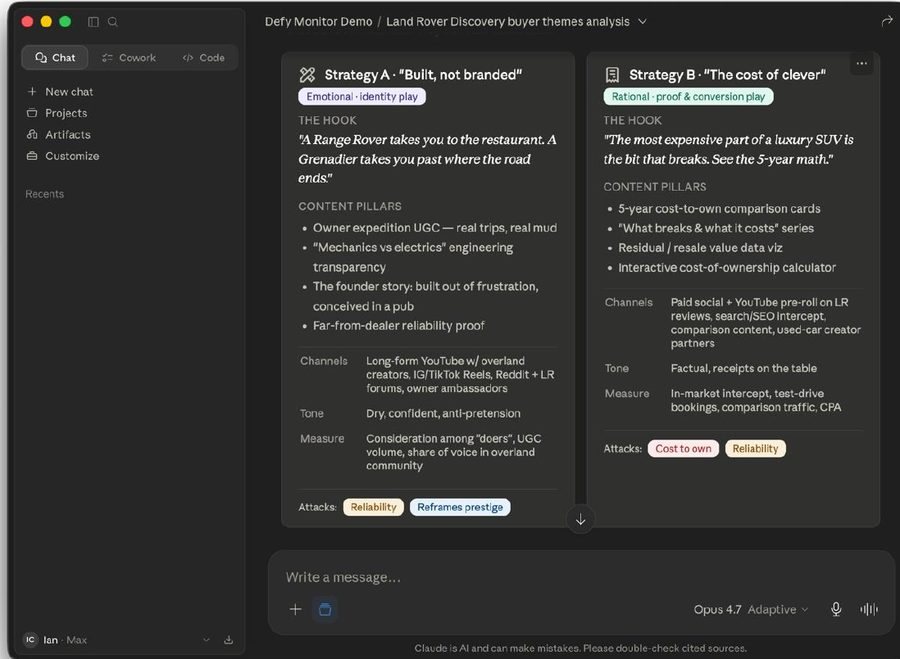This screenshot has width=900, height=659.
Task: Click the Emotional · identity play tag
Action: tap(362, 96)
